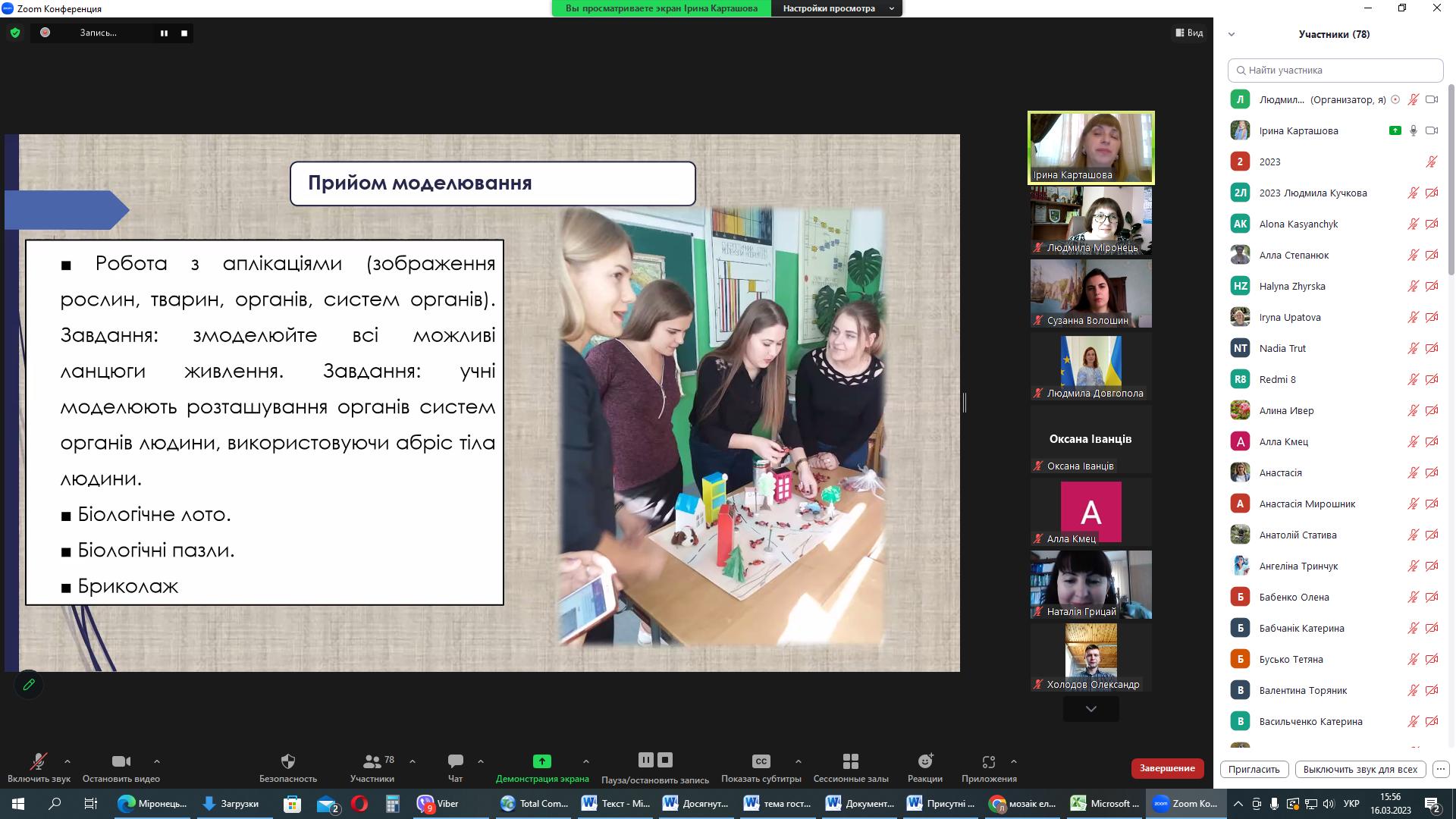Open the View (Вид) layout menu
The image size is (1456, 819).
pyautogui.click(x=1189, y=33)
